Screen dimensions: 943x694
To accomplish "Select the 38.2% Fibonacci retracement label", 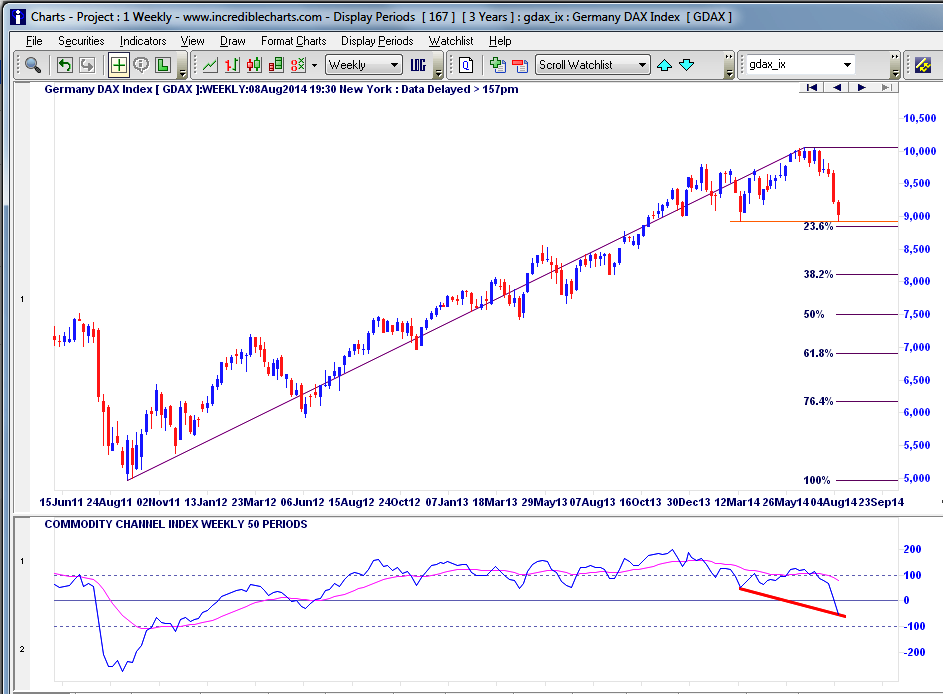I will 818,274.
